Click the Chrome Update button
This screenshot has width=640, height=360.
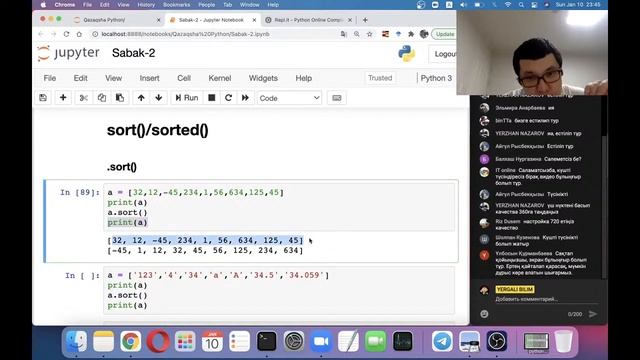(444, 34)
